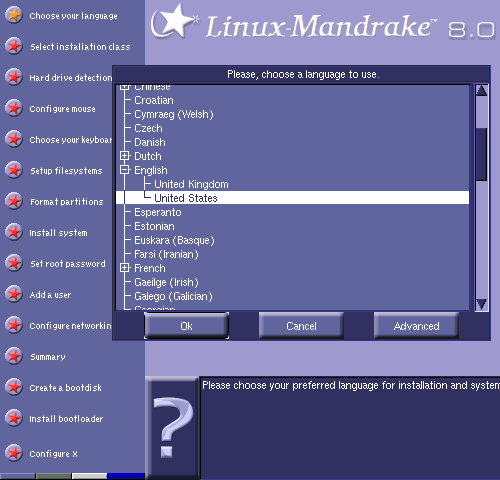500x480 pixels.
Task: Choose United Kingdom under English
Action: point(191,184)
